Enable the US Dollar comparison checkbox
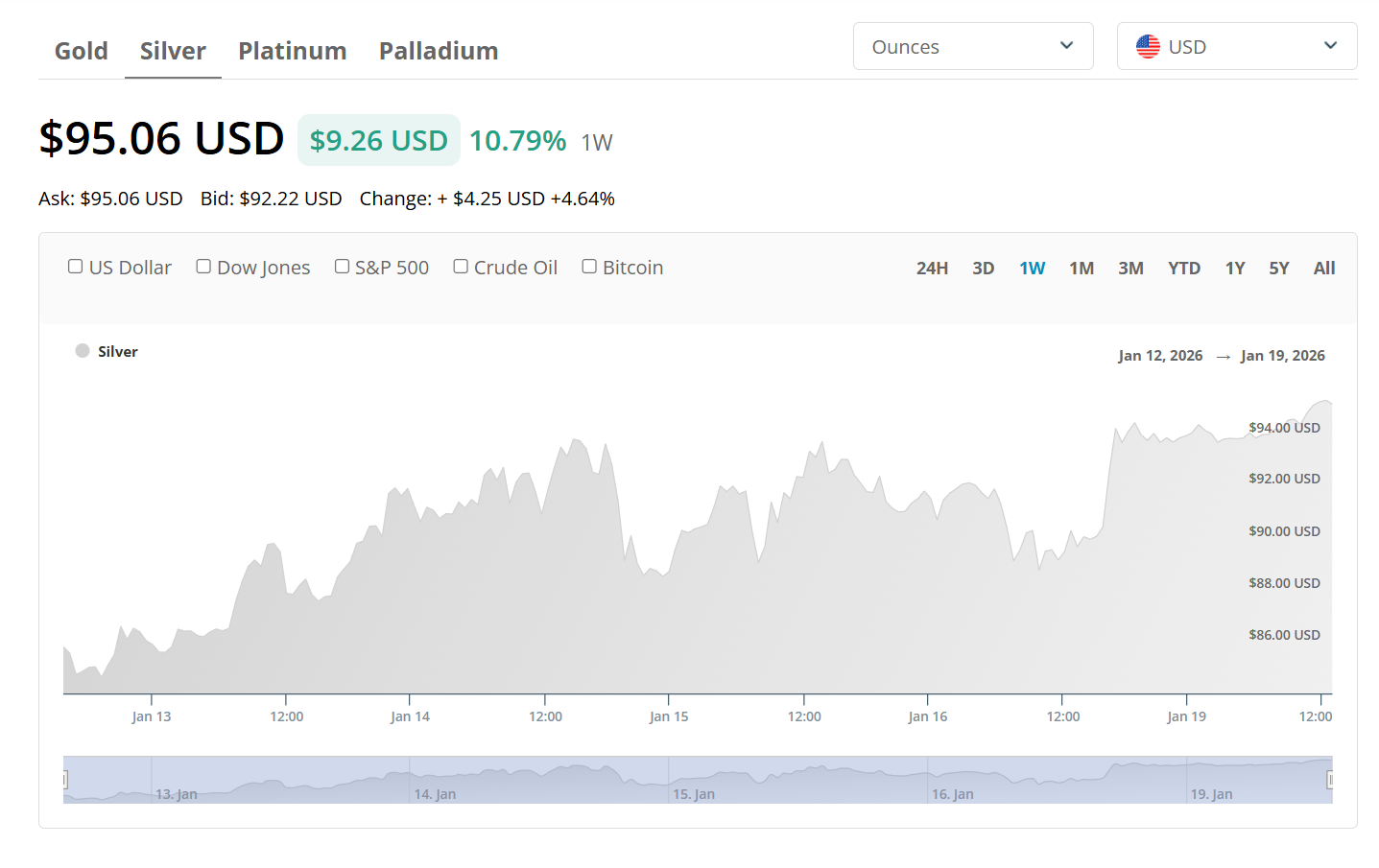Viewport: 1379px width, 868px height. coord(75,267)
